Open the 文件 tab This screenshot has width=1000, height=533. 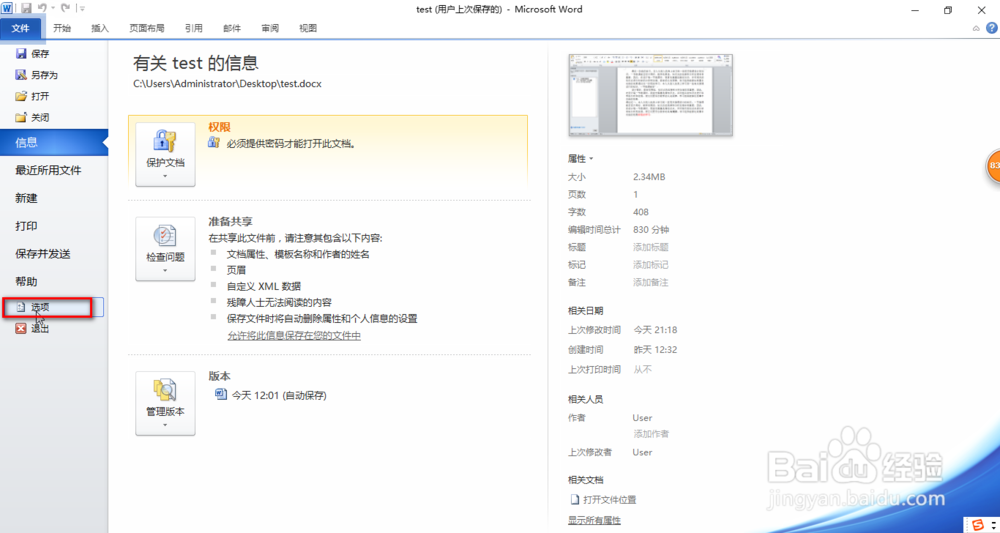click(x=21, y=28)
